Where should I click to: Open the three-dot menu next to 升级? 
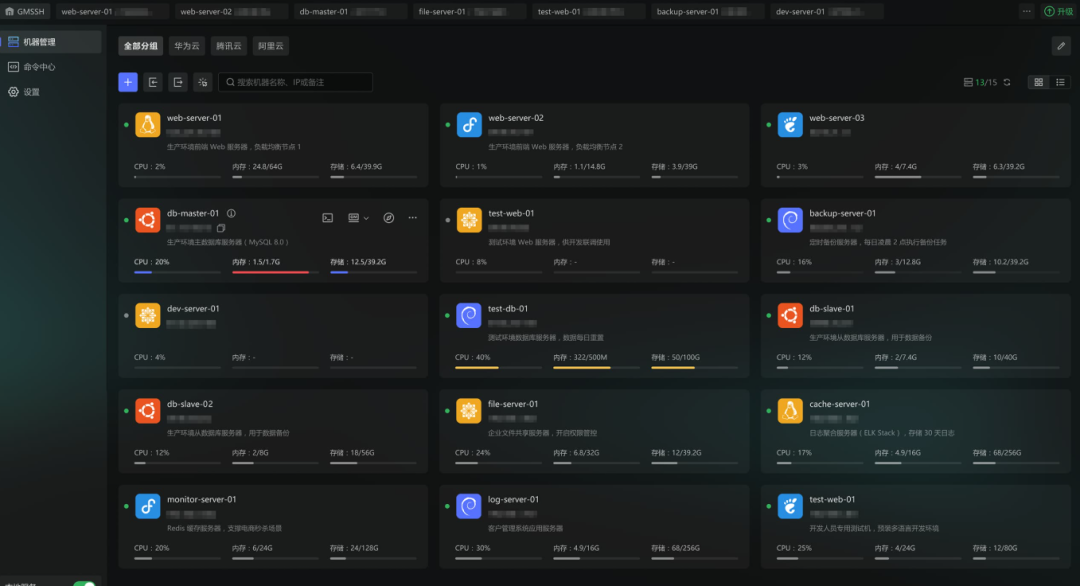point(1026,11)
